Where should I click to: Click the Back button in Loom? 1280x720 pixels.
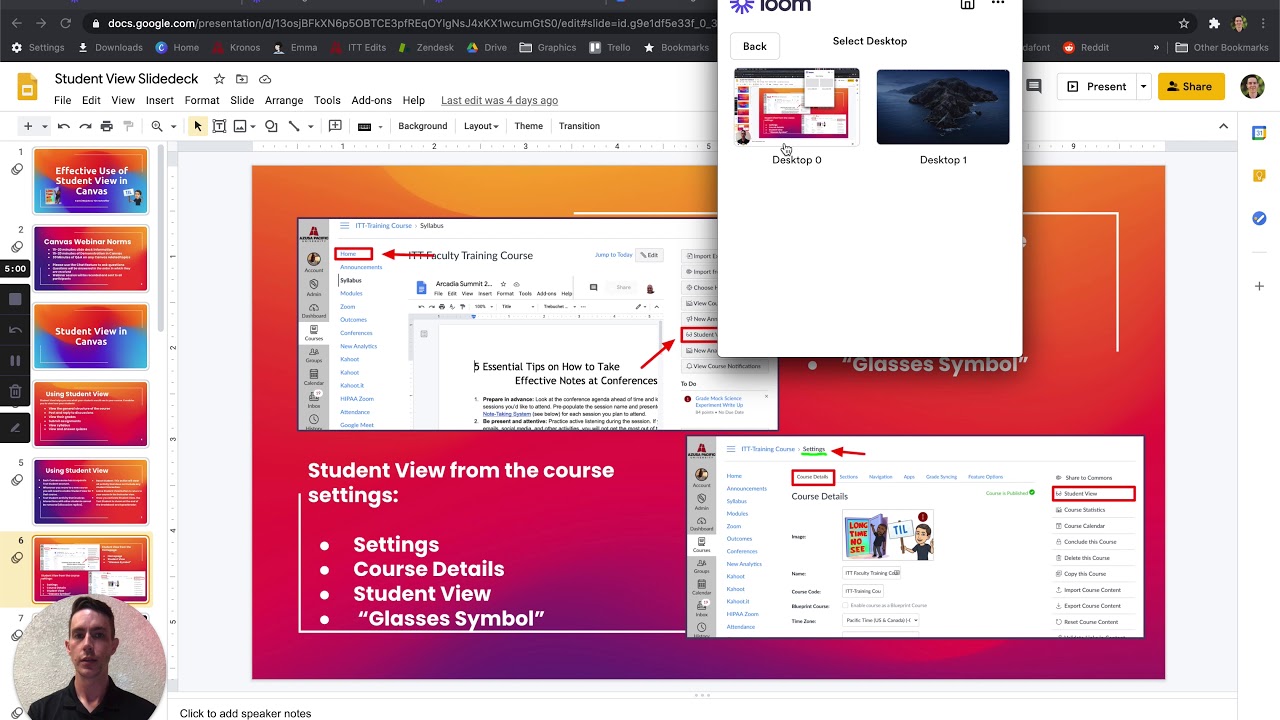755,46
